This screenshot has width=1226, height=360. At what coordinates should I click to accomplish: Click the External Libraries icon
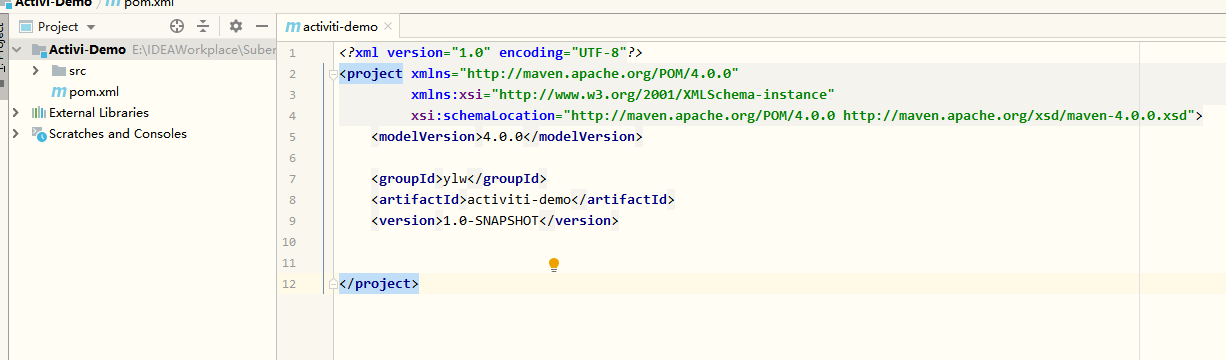[x=39, y=113]
